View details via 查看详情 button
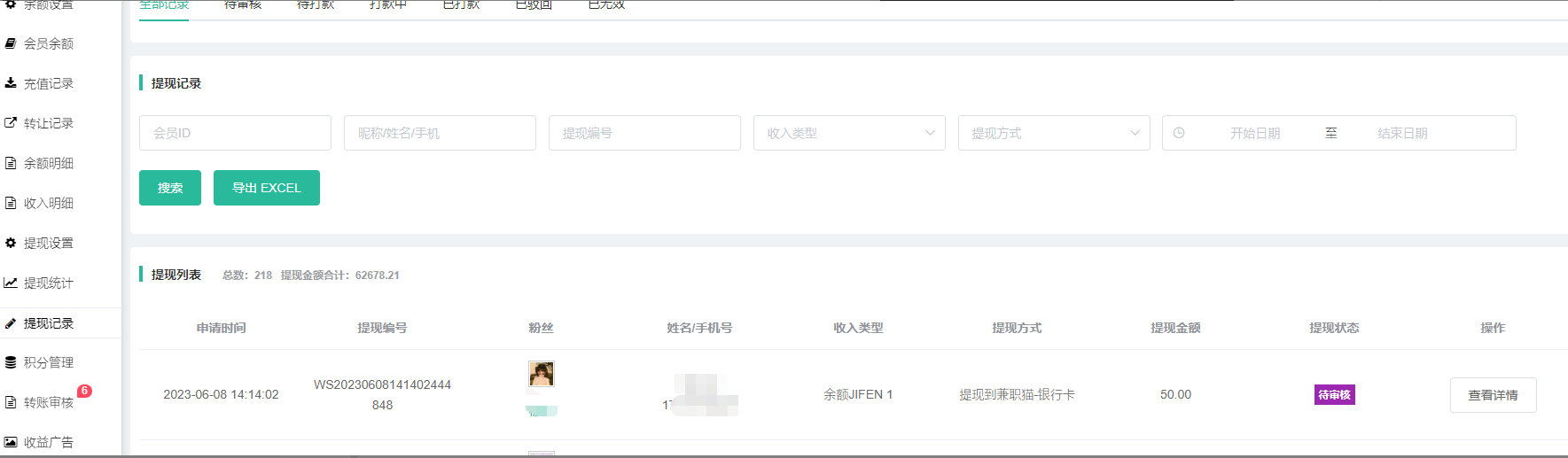The height and width of the screenshot is (458, 1568). (1493, 395)
